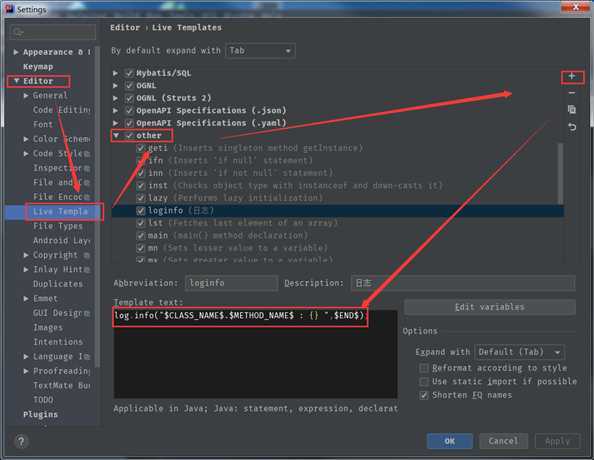
Task: Click the minus icon to remove template
Action: [572, 93]
